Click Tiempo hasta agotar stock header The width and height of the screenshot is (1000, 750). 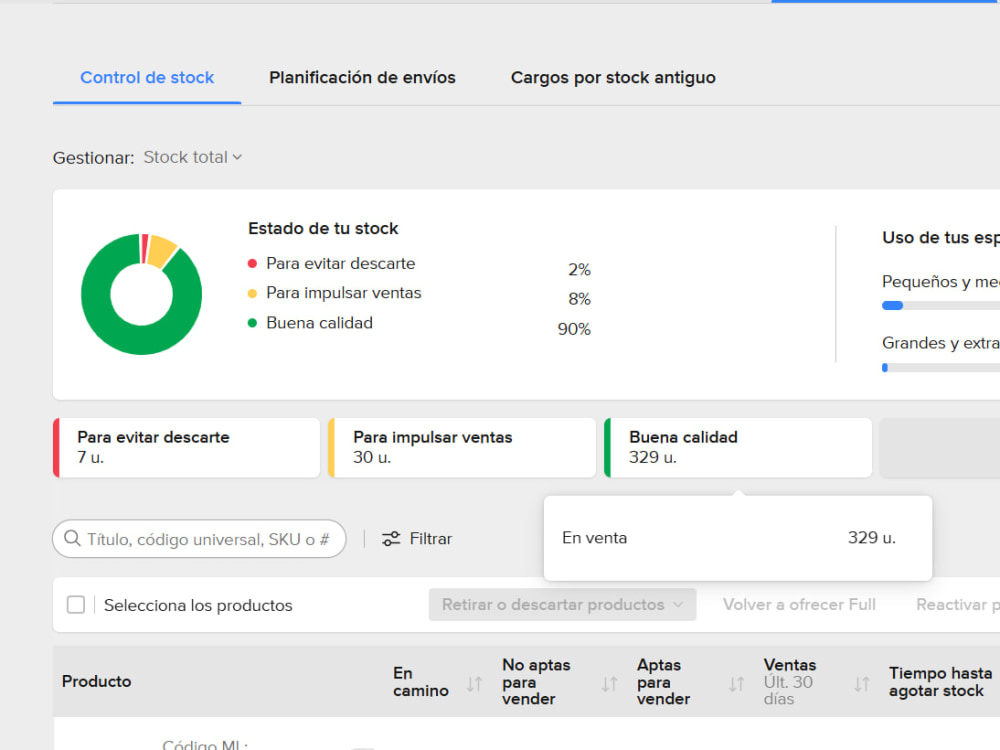[941, 682]
